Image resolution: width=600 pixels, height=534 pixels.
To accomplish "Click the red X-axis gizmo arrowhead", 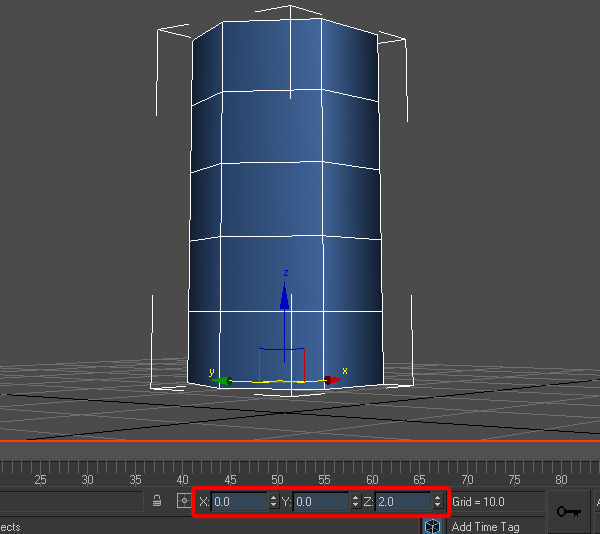I will coord(333,380).
